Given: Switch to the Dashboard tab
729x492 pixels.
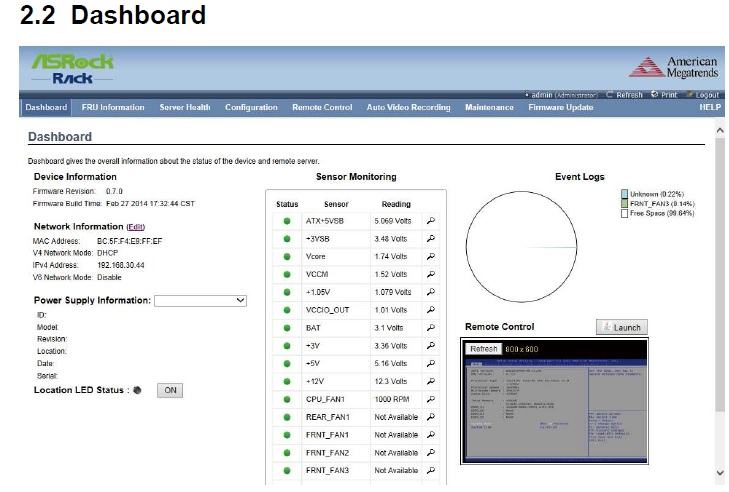Looking at the screenshot, I should [46, 107].
